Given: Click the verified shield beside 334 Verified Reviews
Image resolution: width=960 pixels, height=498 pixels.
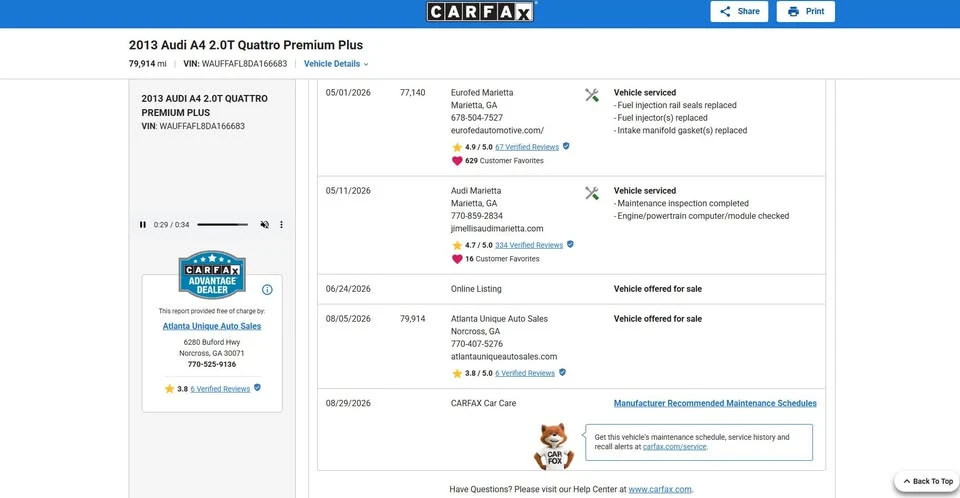Looking at the screenshot, I should coord(570,244).
